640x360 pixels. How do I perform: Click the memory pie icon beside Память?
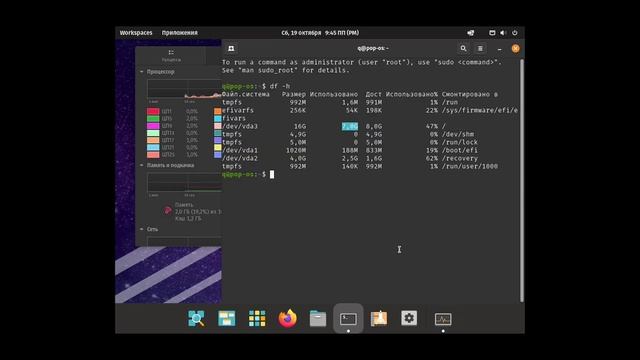coord(168,210)
